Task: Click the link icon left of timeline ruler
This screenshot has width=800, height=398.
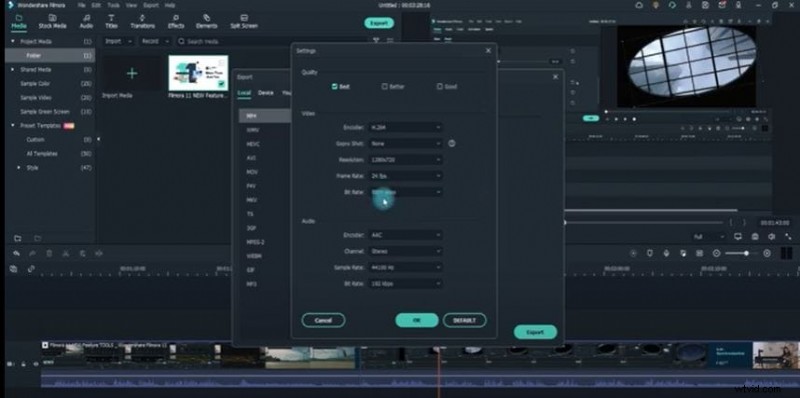Action: coord(31,268)
